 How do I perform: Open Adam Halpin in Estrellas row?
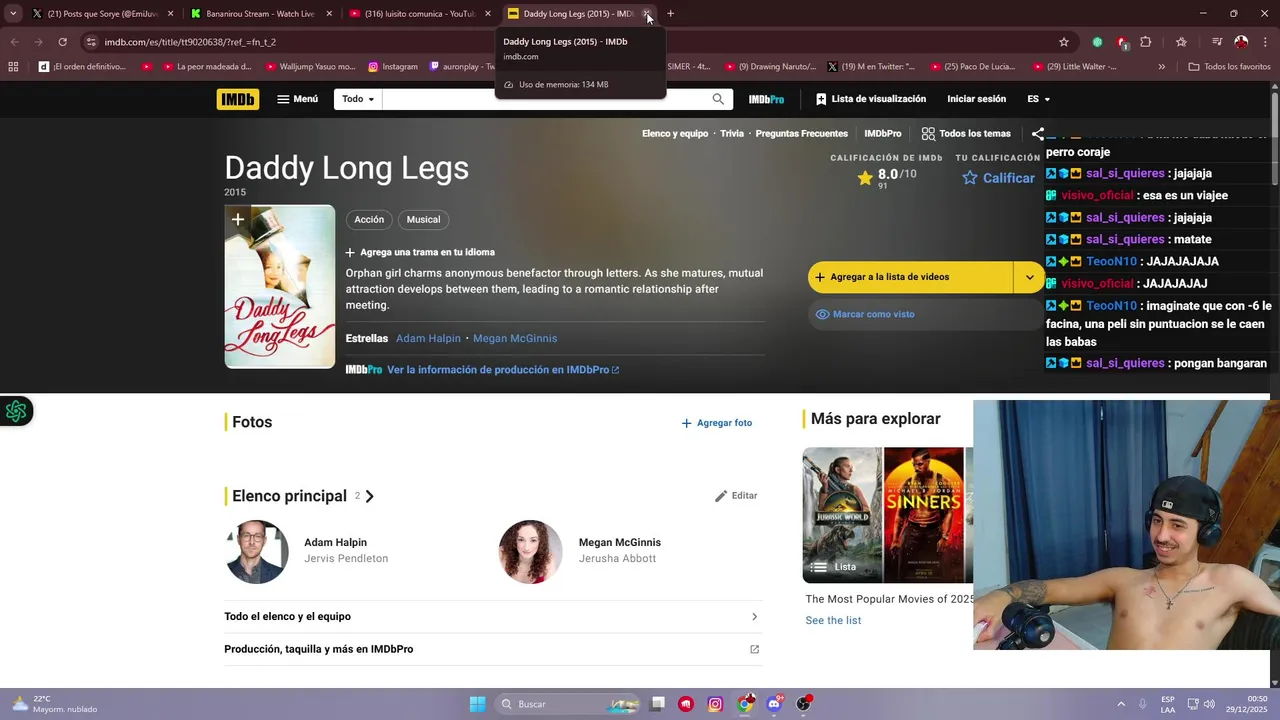[x=428, y=339]
